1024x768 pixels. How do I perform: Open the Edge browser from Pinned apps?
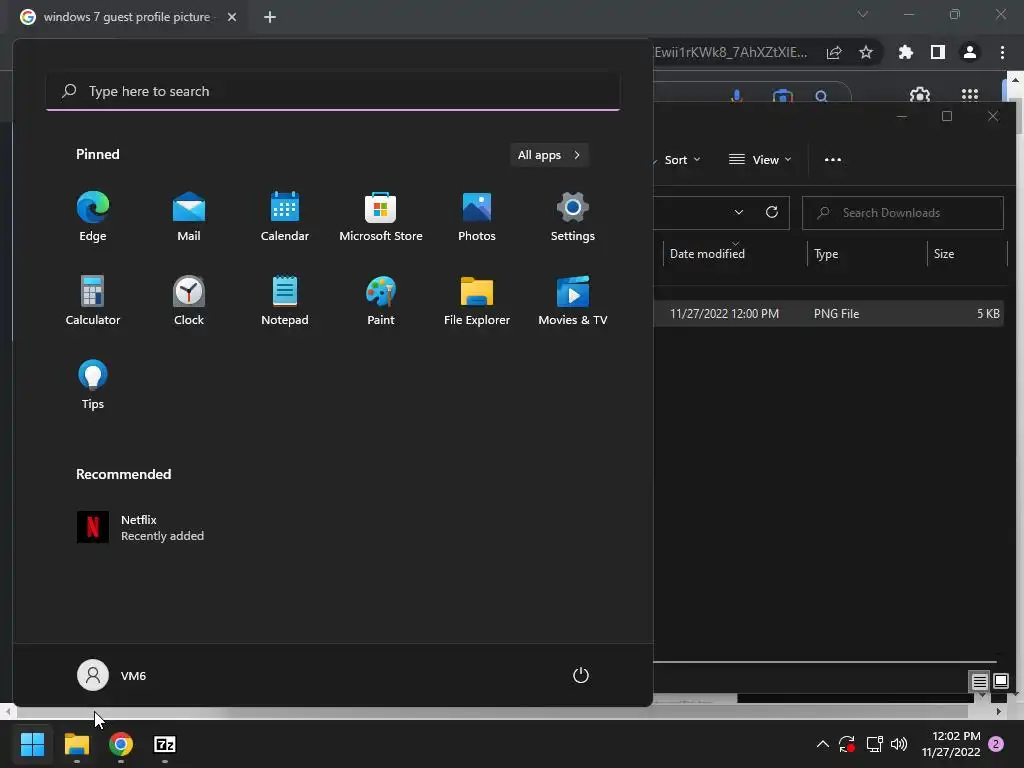click(93, 217)
